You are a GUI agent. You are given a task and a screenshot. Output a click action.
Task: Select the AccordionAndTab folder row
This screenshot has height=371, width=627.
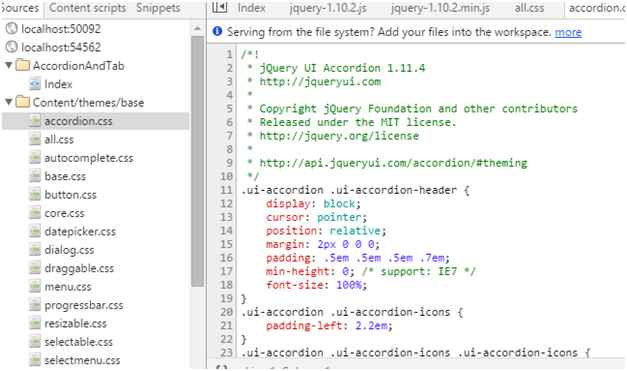(78, 66)
